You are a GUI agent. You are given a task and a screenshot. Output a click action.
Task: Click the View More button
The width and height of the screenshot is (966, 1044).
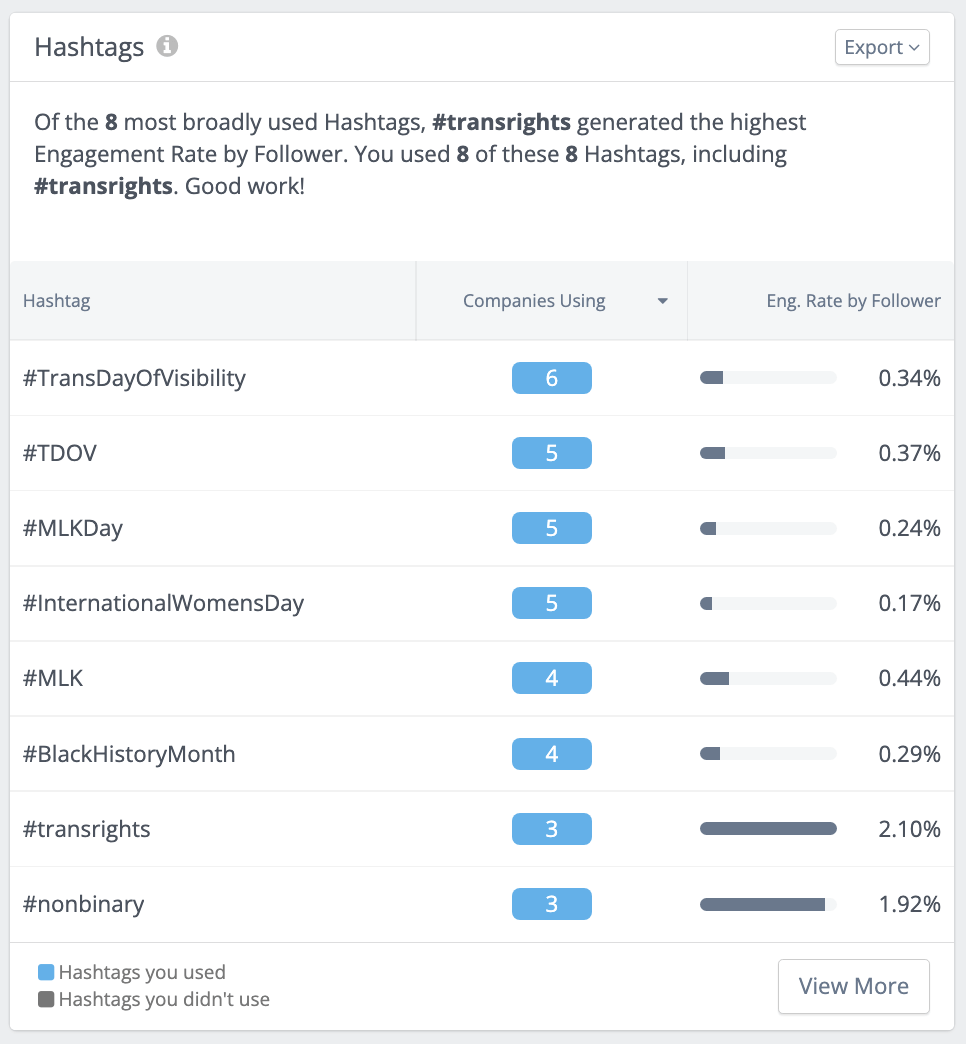pos(853,986)
